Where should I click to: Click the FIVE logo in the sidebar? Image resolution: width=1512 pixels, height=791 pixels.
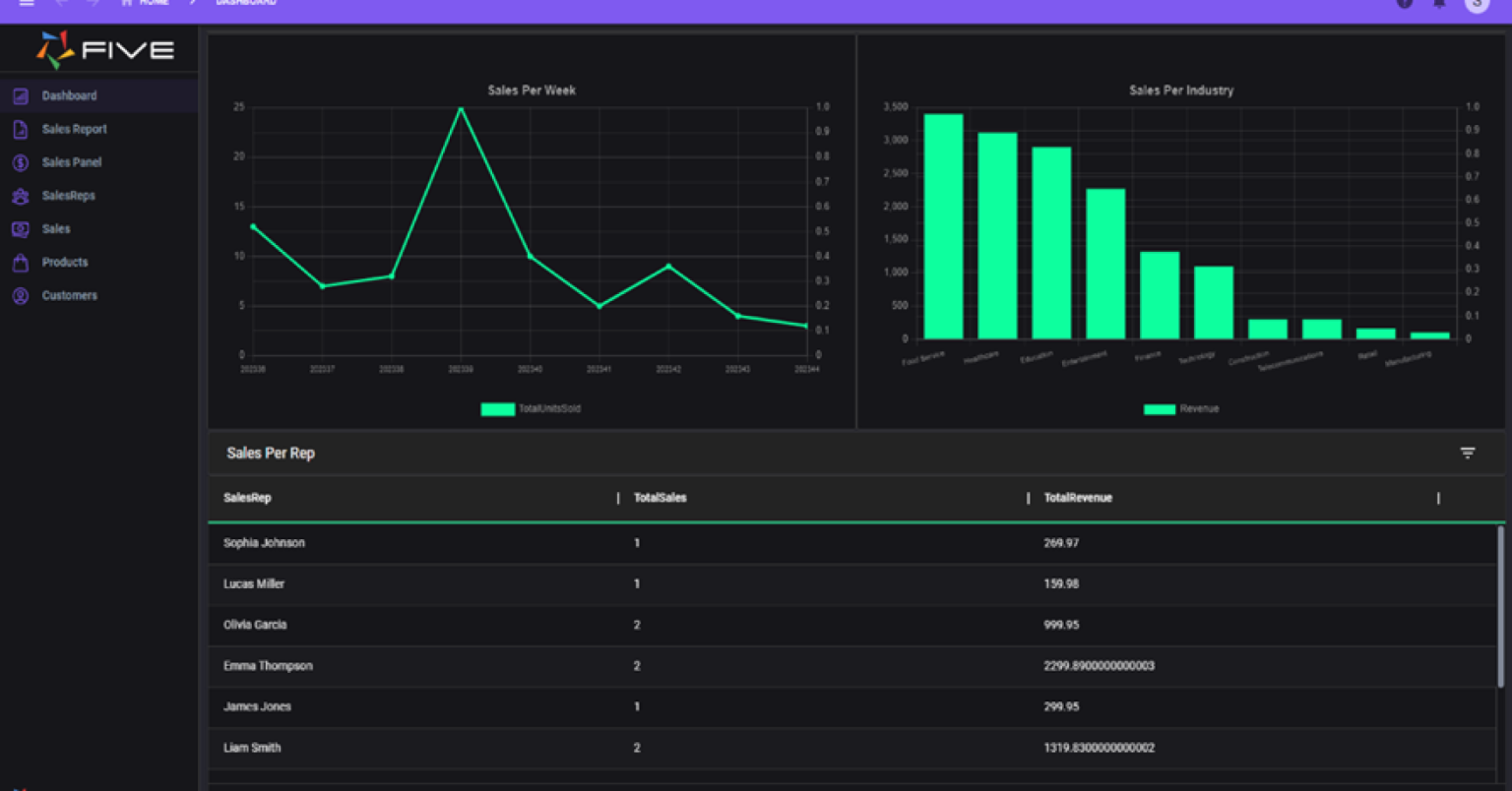pos(106,48)
